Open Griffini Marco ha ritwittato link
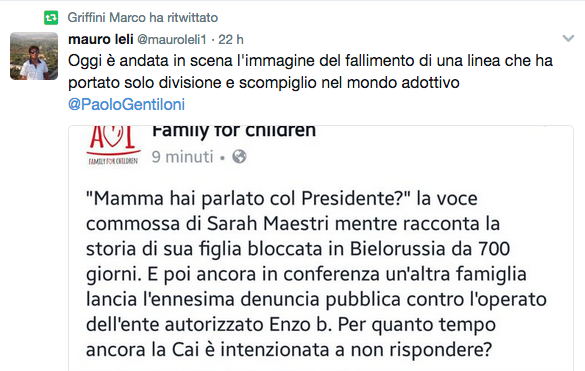 143,18
